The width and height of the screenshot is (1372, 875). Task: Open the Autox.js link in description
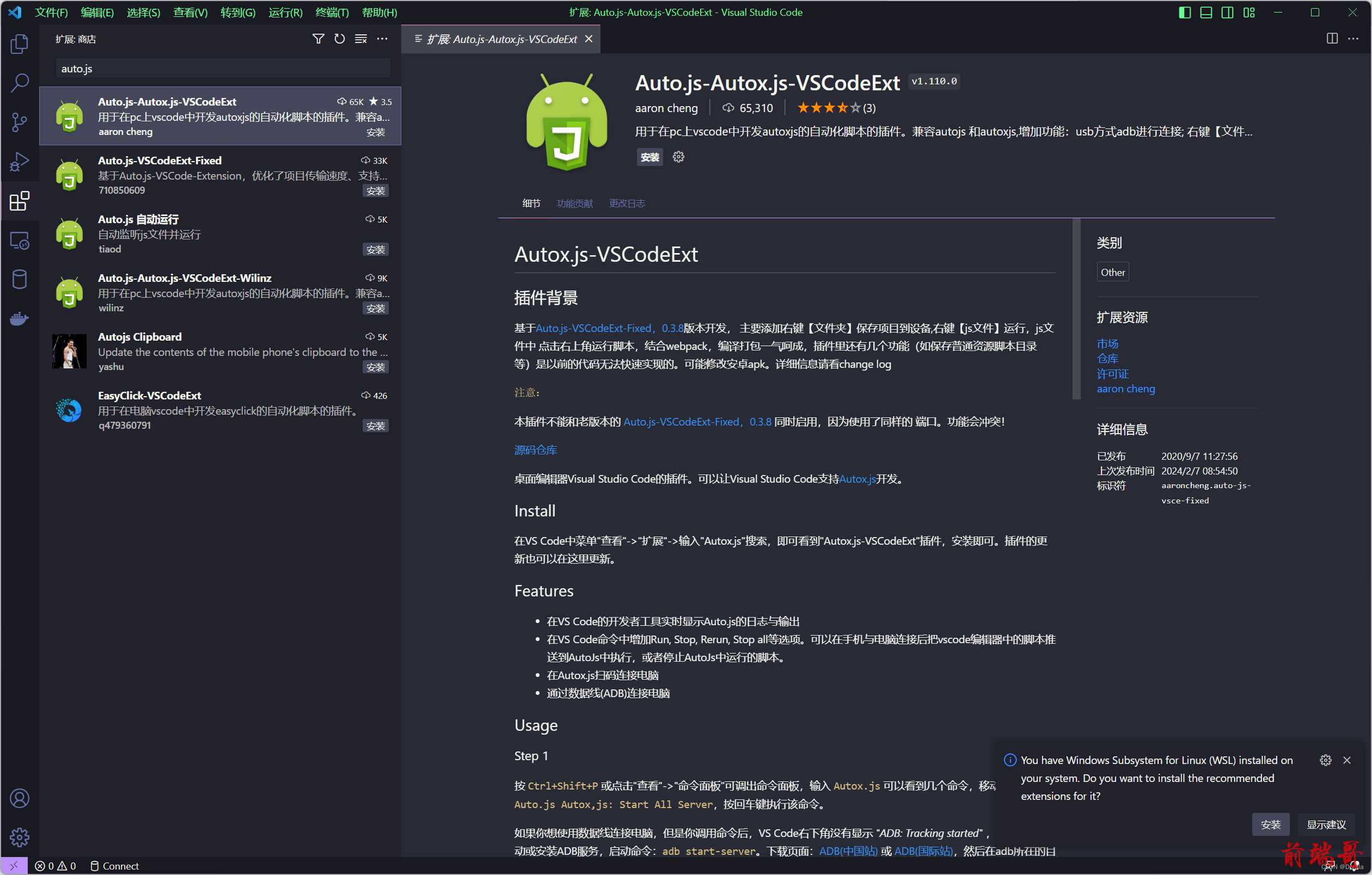click(x=857, y=479)
